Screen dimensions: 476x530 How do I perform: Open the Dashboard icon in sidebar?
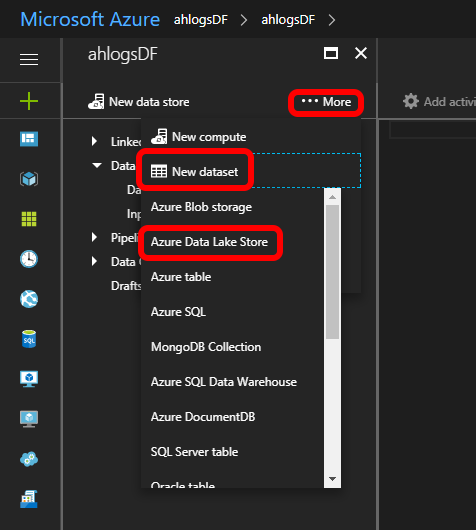tap(29, 139)
